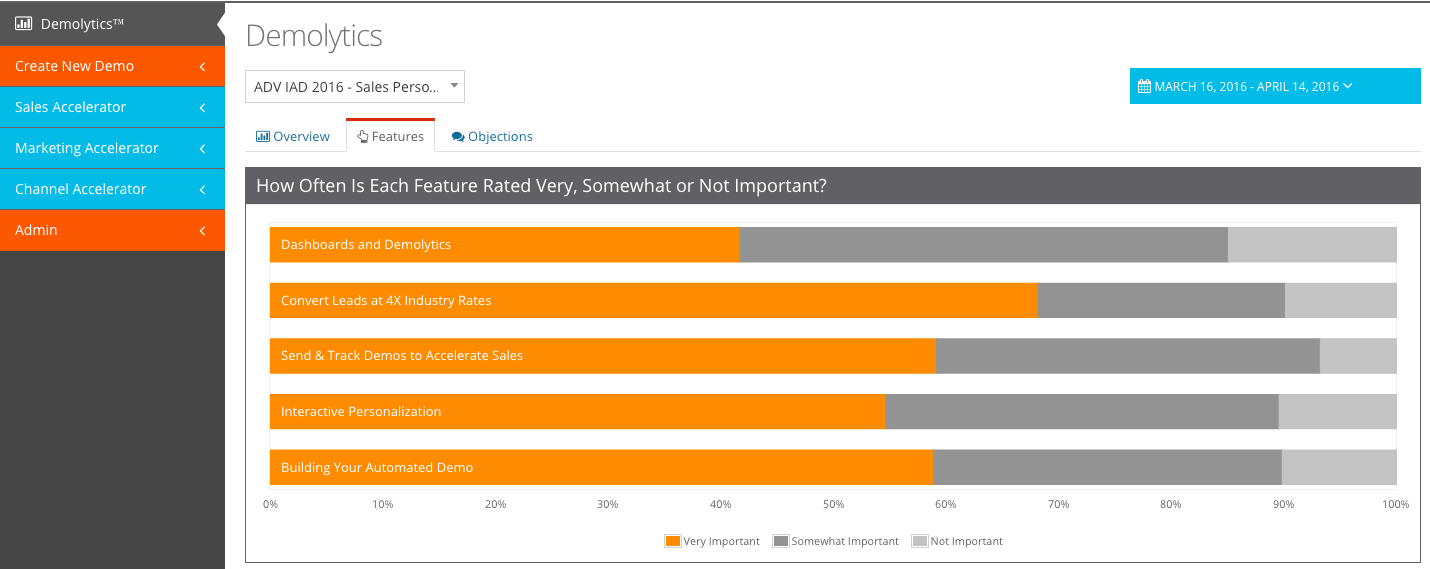Open the Marketing Accelerator menu item

click(87, 148)
